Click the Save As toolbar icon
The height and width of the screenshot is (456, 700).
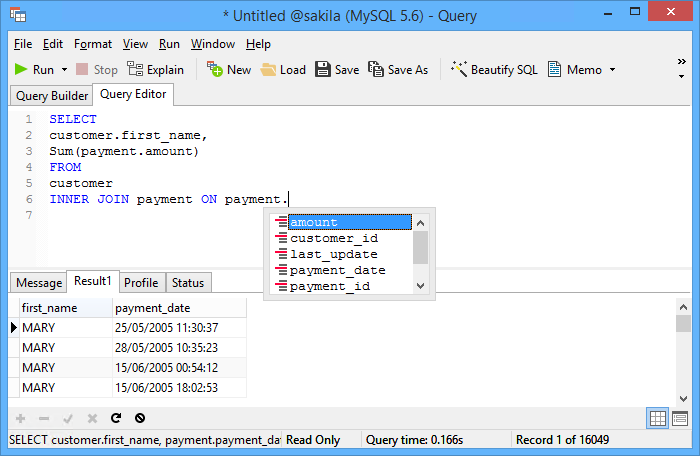375,69
